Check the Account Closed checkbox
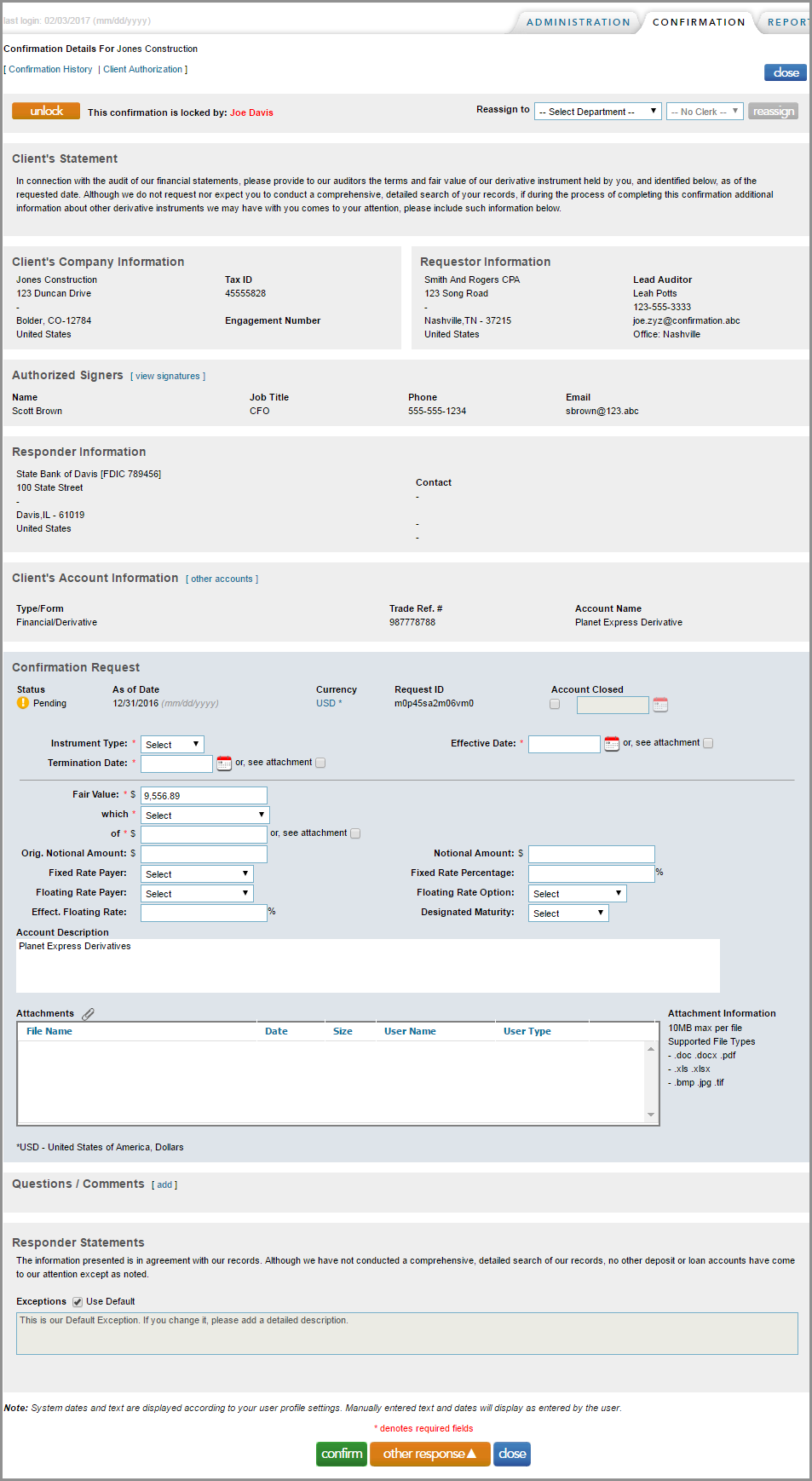Screen dimensions: 812x1481 (555, 705)
